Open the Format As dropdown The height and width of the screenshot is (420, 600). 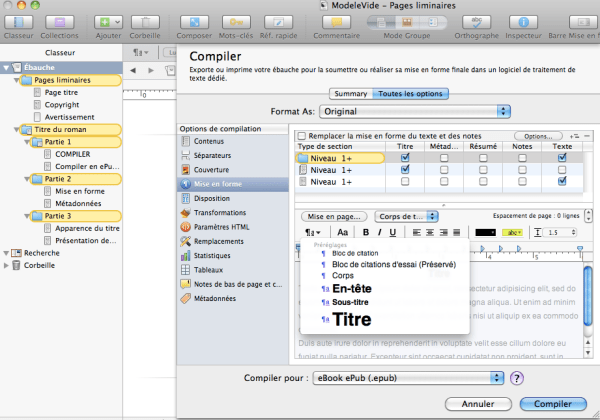[x=415, y=111]
